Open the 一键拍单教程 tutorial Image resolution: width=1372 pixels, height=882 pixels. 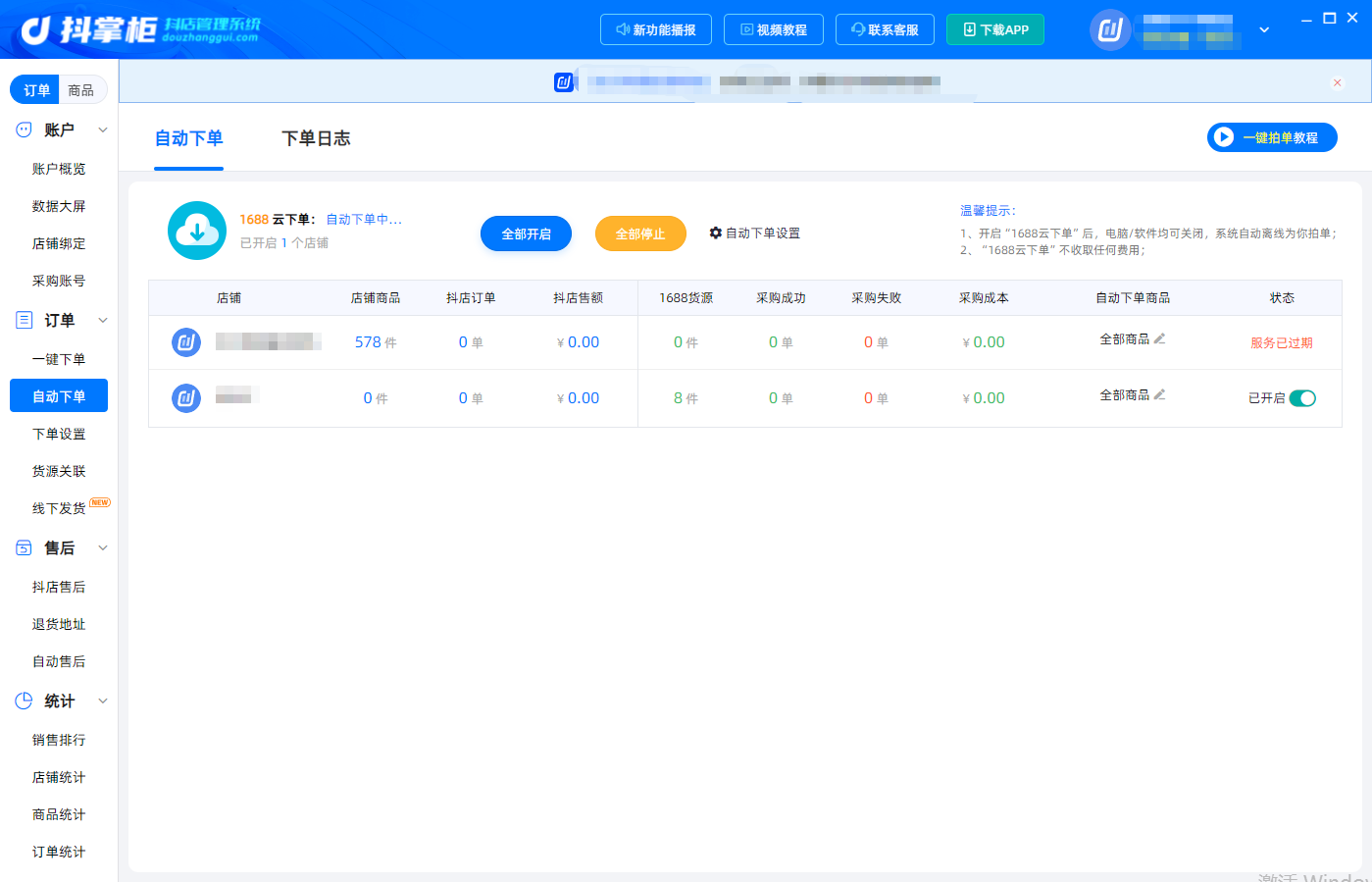pos(1272,137)
